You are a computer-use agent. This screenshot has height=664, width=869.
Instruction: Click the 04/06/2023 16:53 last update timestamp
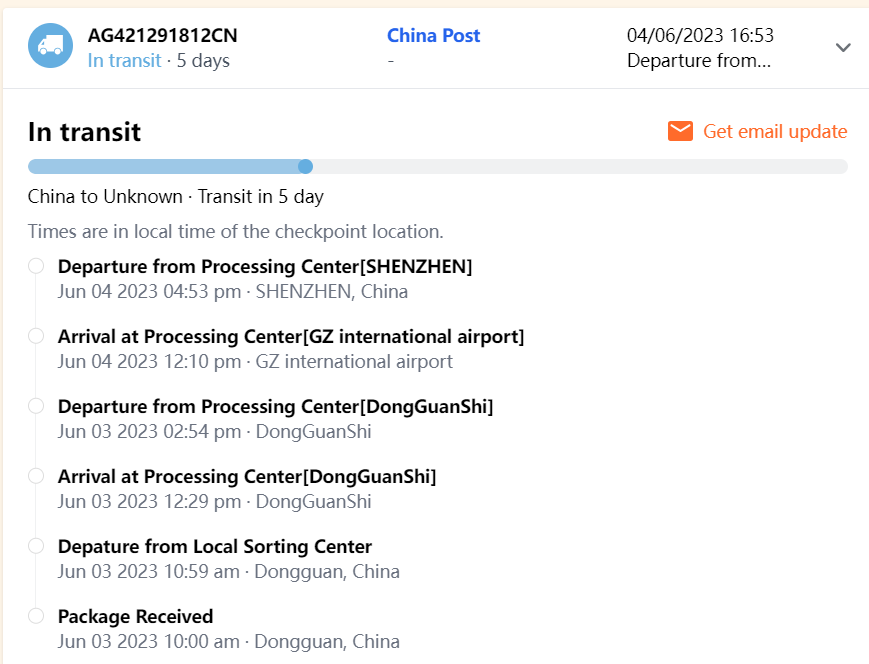pyautogui.click(x=700, y=36)
